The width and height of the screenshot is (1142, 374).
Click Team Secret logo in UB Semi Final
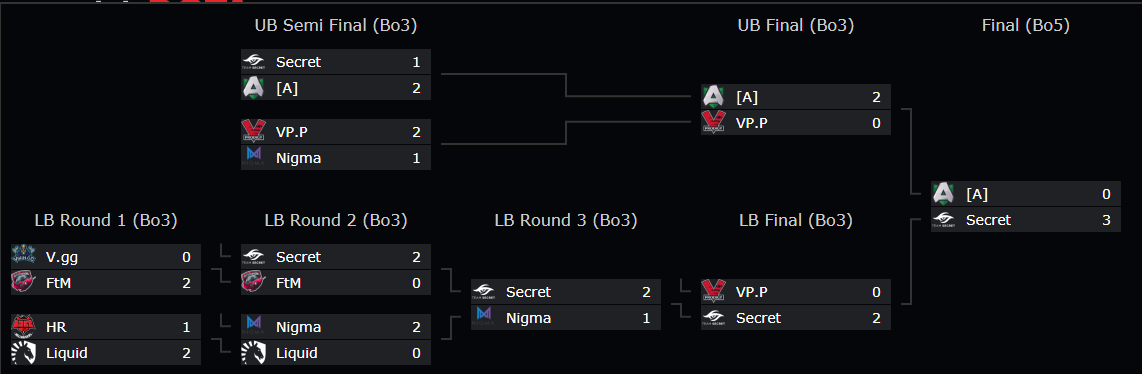click(x=253, y=63)
